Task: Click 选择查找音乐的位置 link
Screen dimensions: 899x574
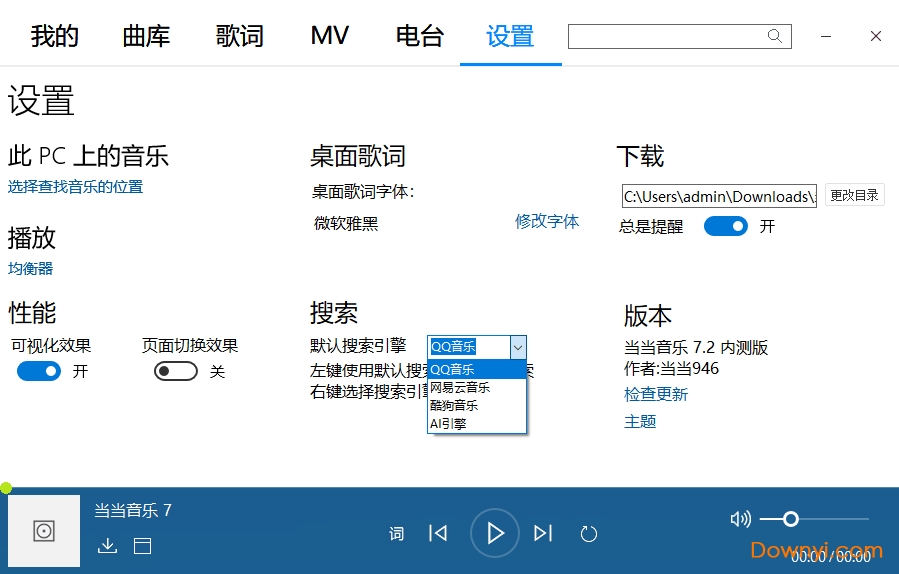Action: 75,187
